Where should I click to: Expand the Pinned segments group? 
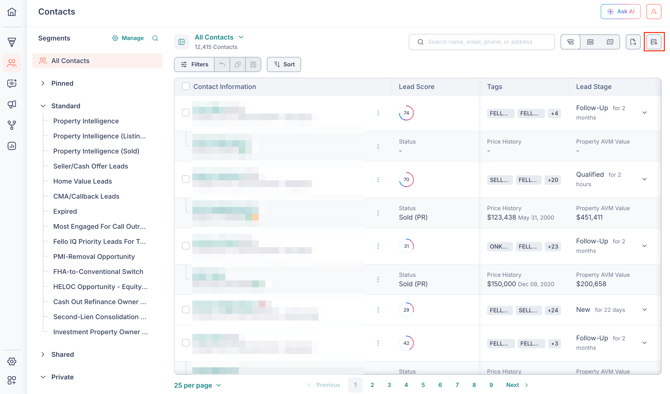[43, 83]
